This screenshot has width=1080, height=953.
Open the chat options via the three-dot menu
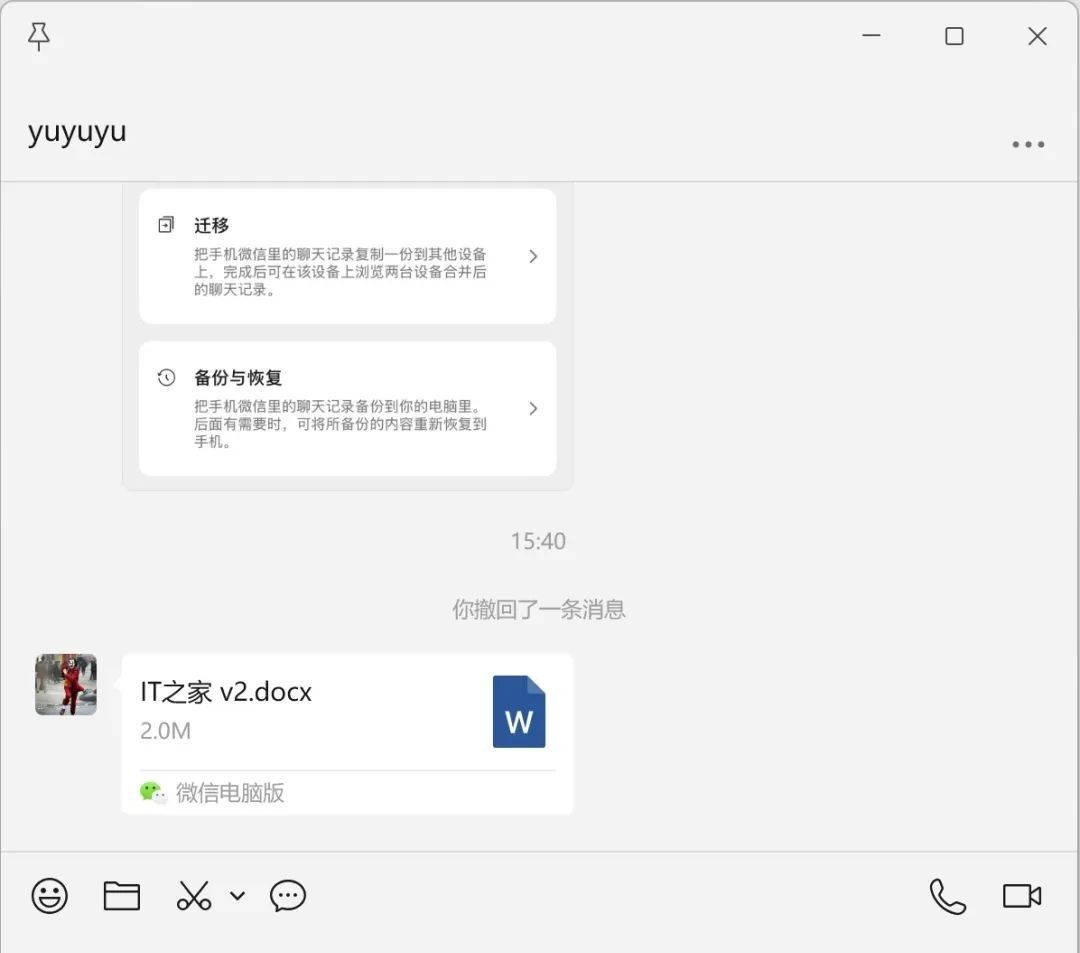click(1027, 144)
